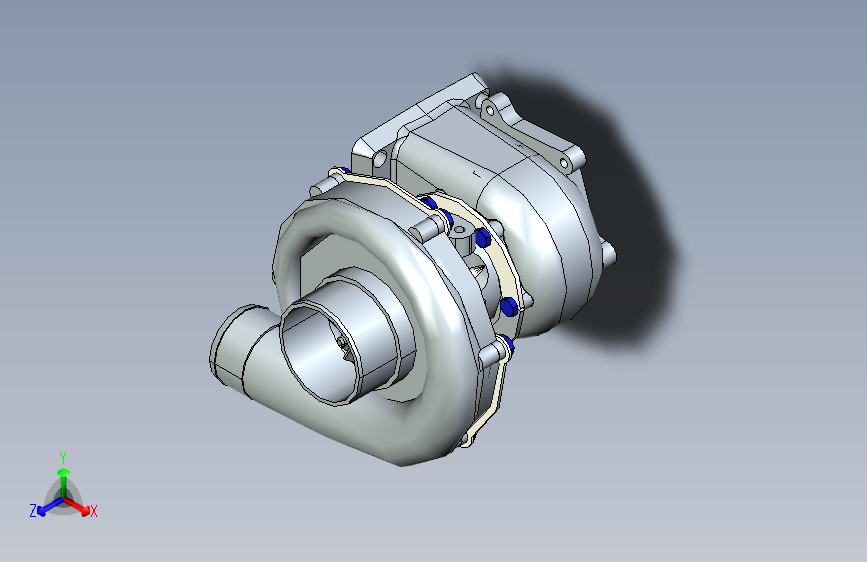Select the "Z" label of the orientation triad
This screenshot has width=867, height=562.
pos(33,511)
